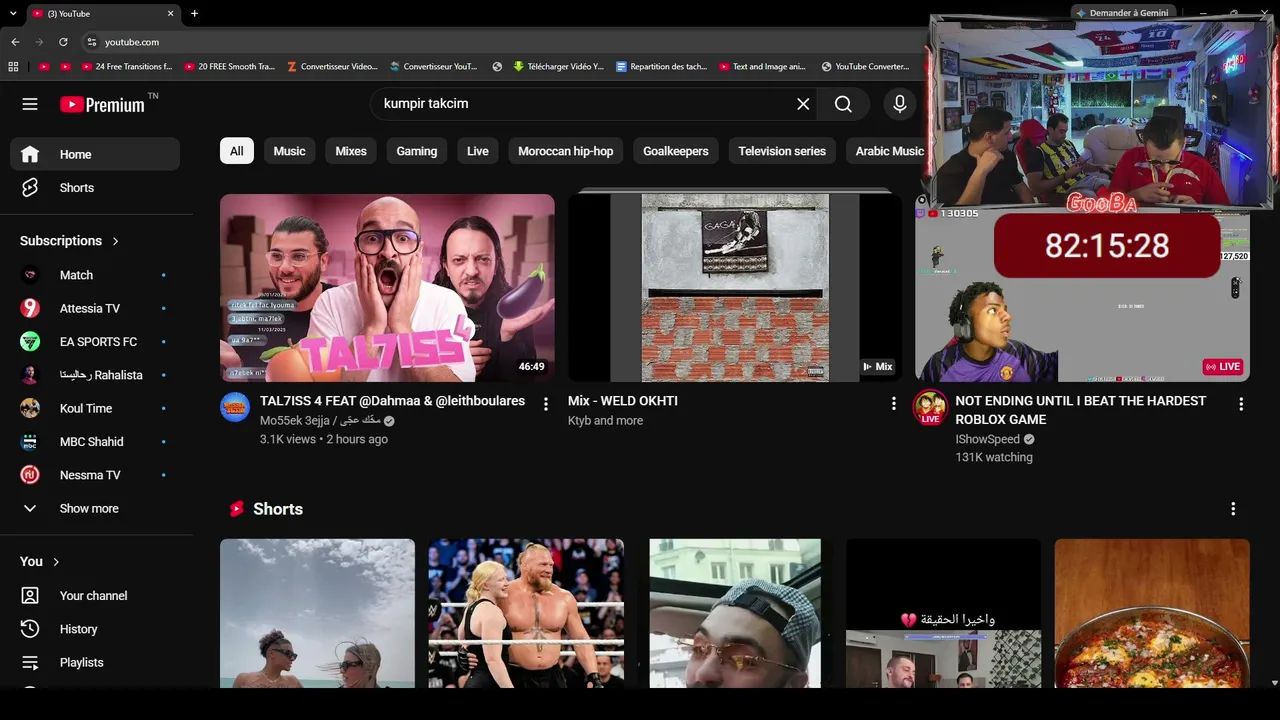1280x720 pixels.
Task: Open the Chrome apps grid shortcut
Action: tap(13, 67)
